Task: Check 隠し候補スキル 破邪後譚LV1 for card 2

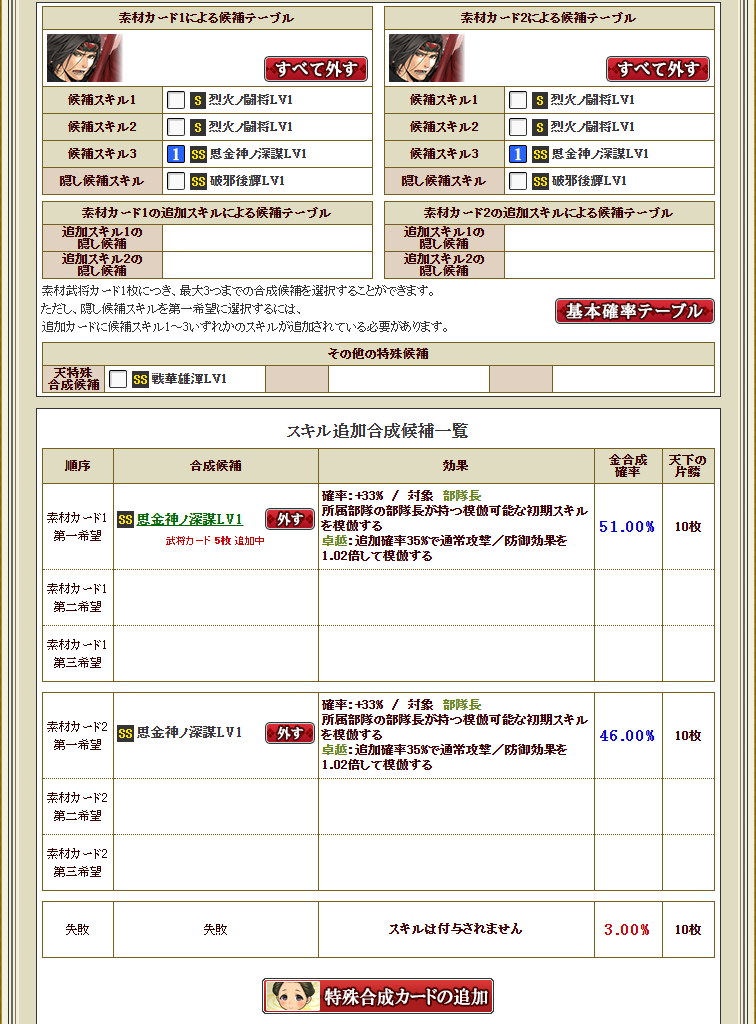Action: (518, 181)
